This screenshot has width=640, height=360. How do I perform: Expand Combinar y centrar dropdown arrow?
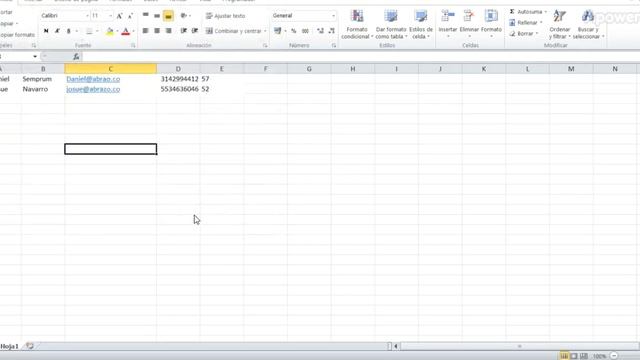pyautogui.click(x=265, y=31)
